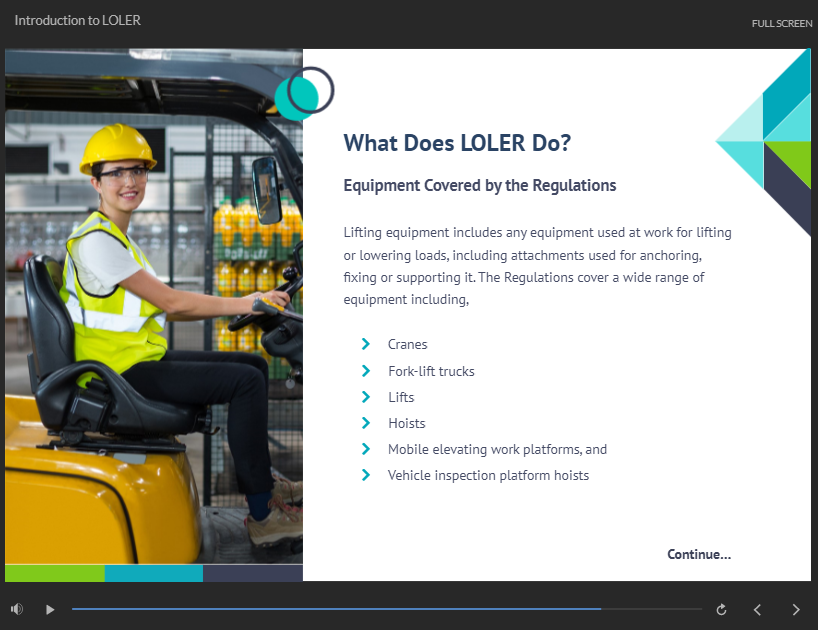This screenshot has height=630, width=818.
Task: Go to previous slide with left arrow
Action: (757, 609)
